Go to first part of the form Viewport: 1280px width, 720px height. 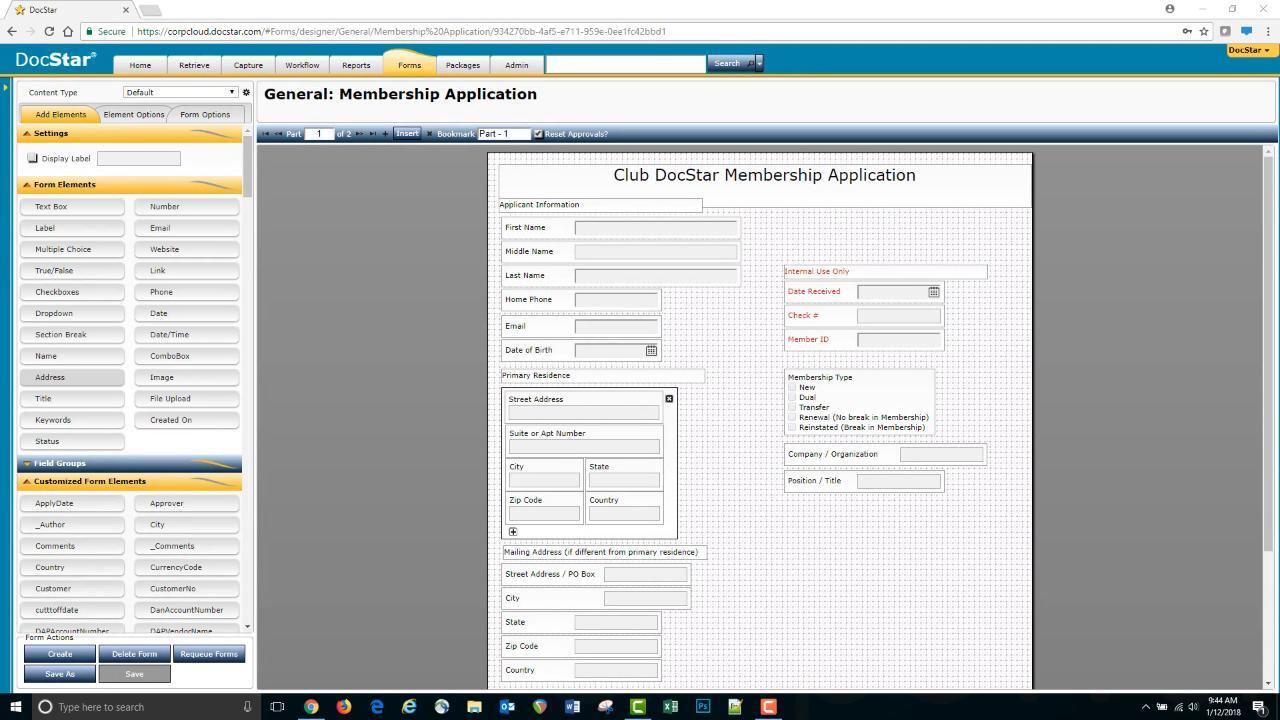(265, 134)
